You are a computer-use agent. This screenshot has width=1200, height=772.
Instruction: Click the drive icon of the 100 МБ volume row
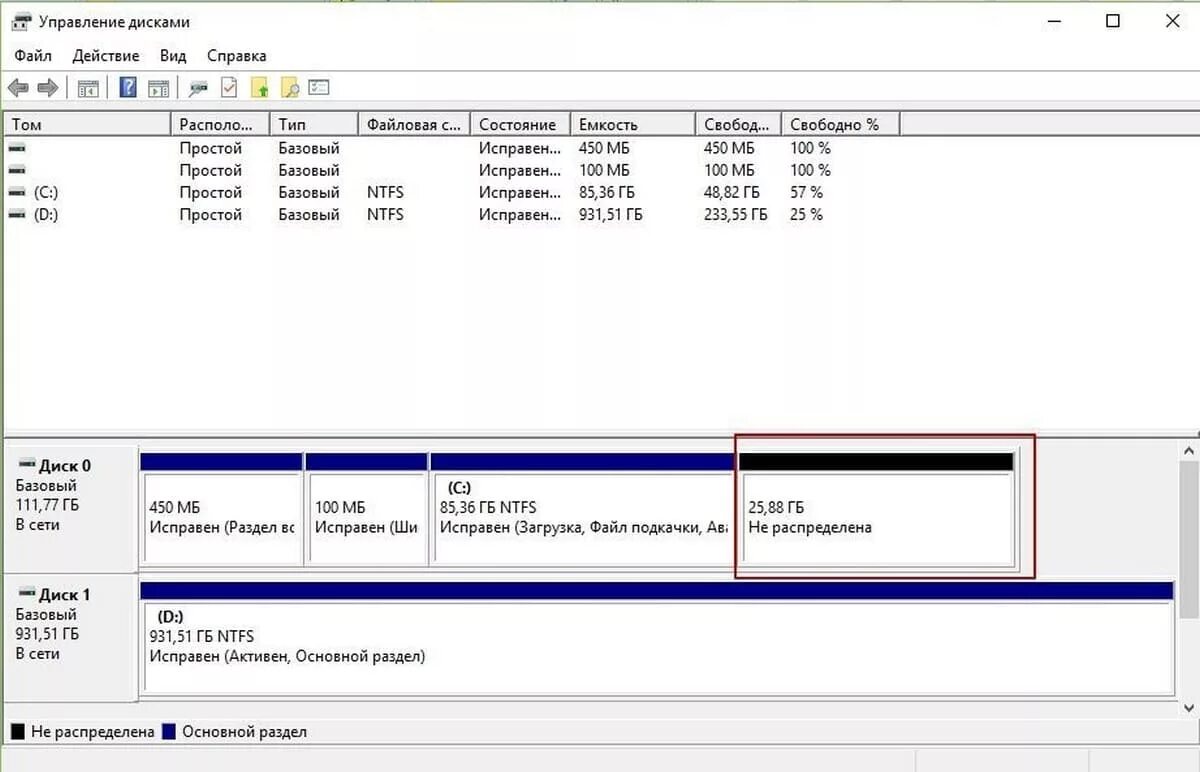(17, 170)
